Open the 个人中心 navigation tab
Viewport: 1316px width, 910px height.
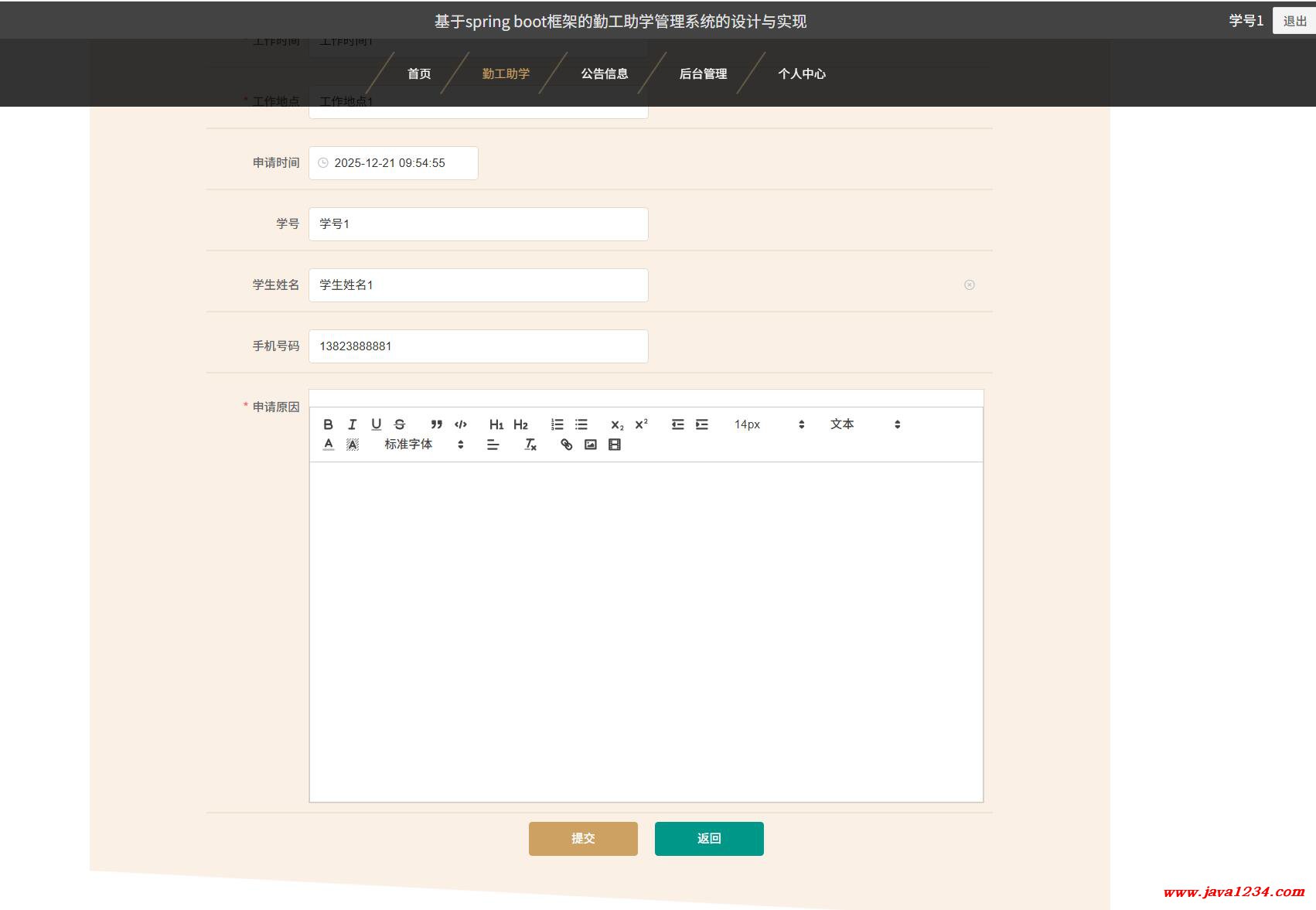point(802,73)
